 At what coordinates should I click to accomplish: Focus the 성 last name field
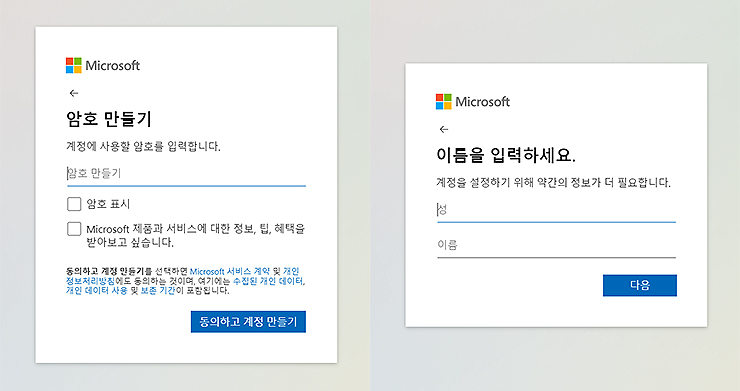[556, 210]
